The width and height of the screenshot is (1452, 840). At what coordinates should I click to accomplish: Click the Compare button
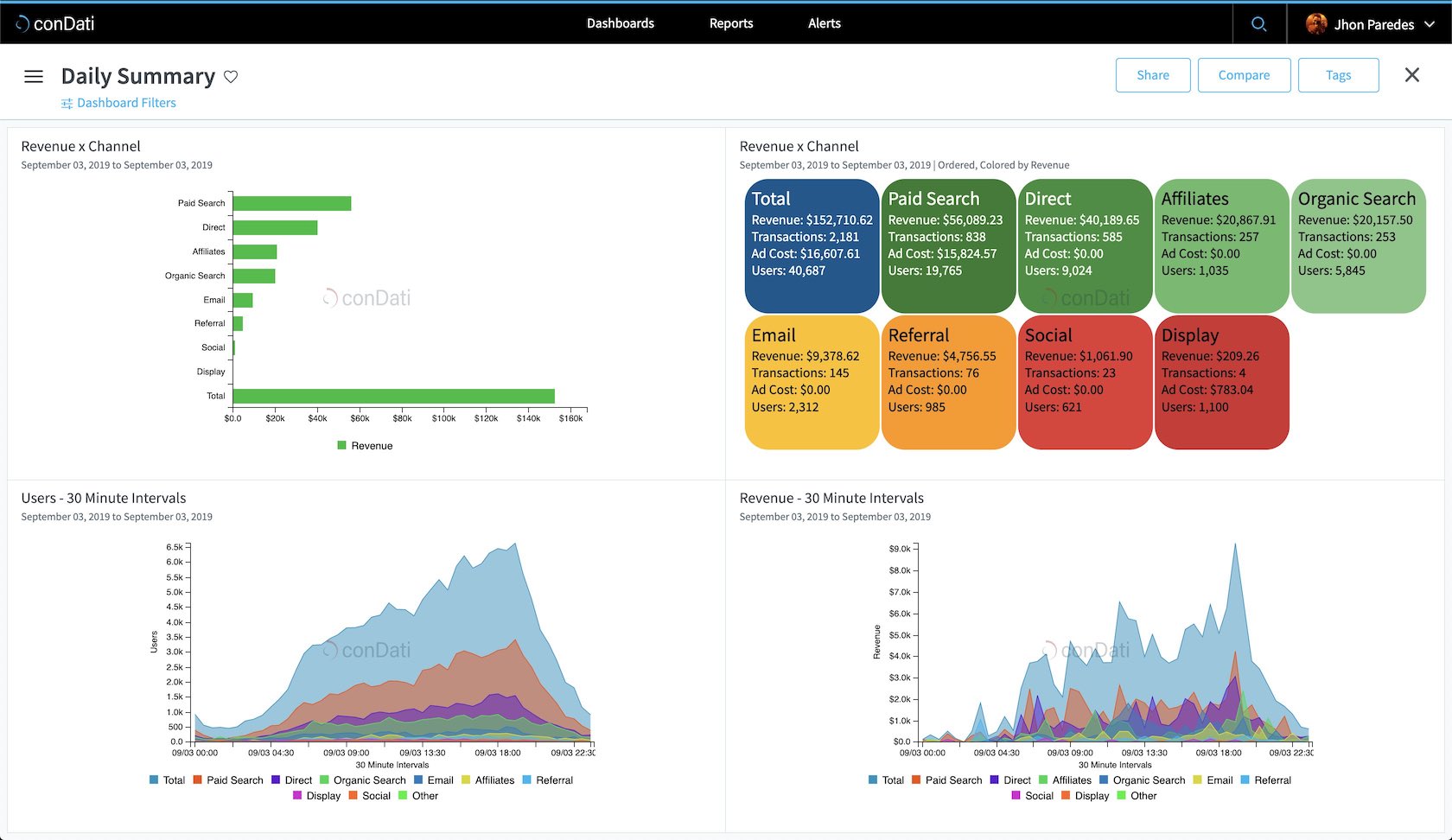(x=1244, y=75)
